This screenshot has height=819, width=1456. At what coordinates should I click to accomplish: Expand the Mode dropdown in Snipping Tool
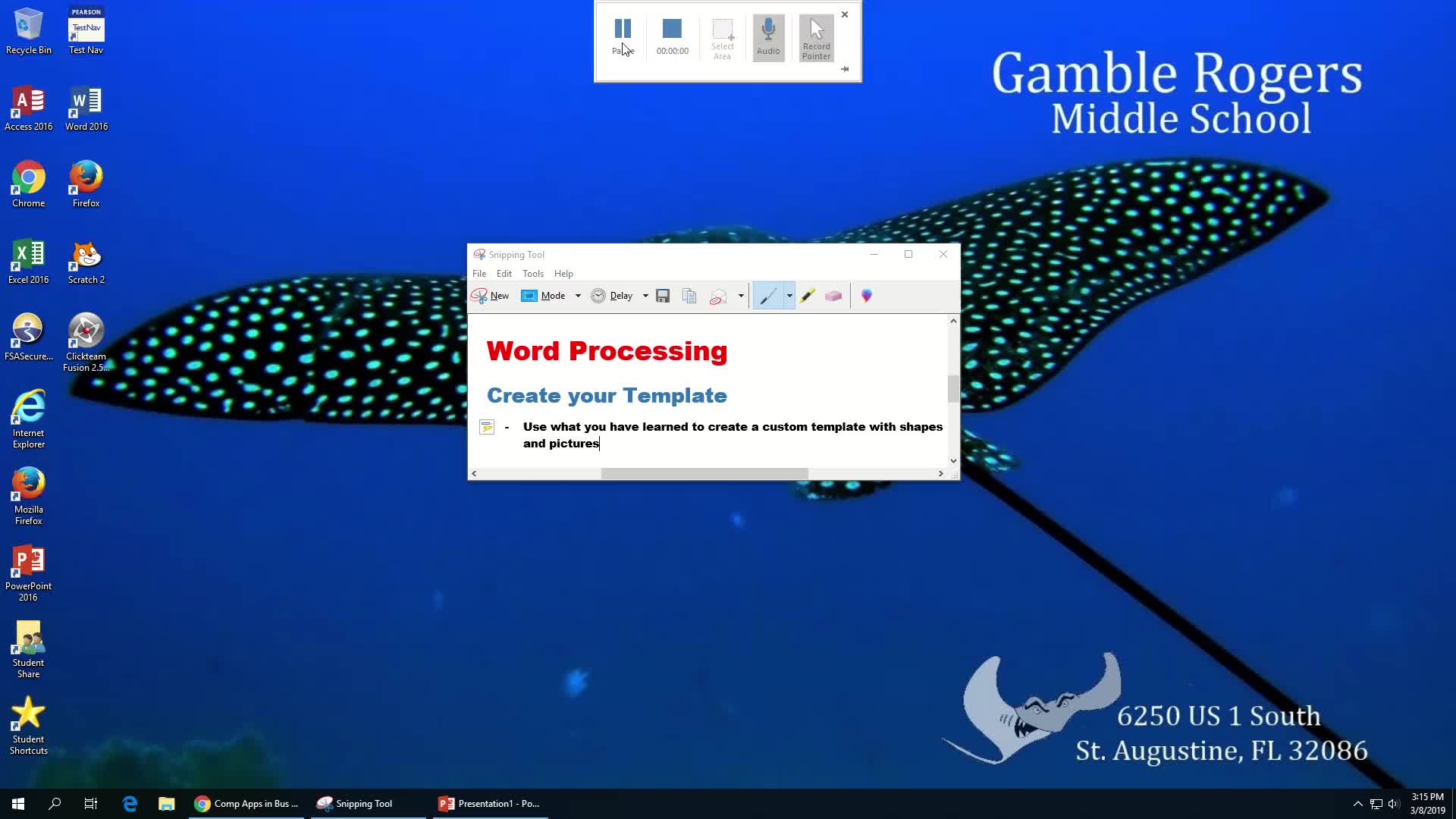(578, 295)
